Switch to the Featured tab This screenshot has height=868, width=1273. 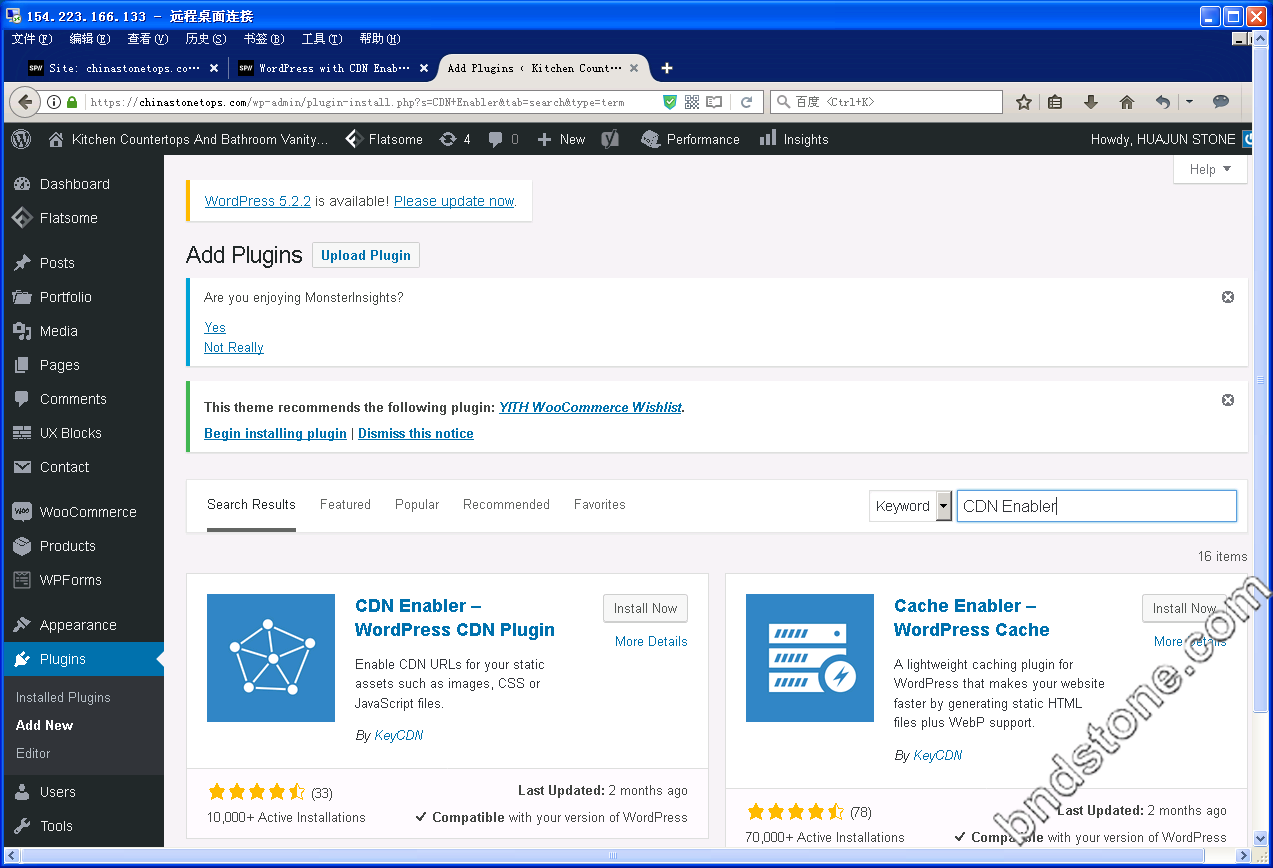[345, 504]
